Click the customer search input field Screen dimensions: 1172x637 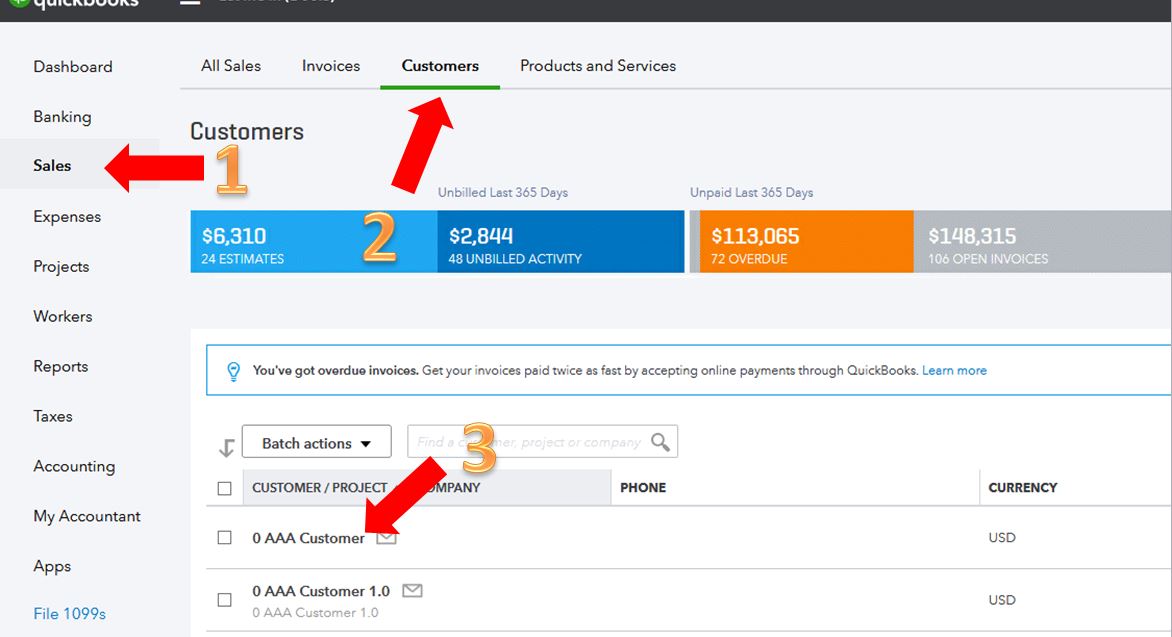pyautogui.click(x=543, y=441)
